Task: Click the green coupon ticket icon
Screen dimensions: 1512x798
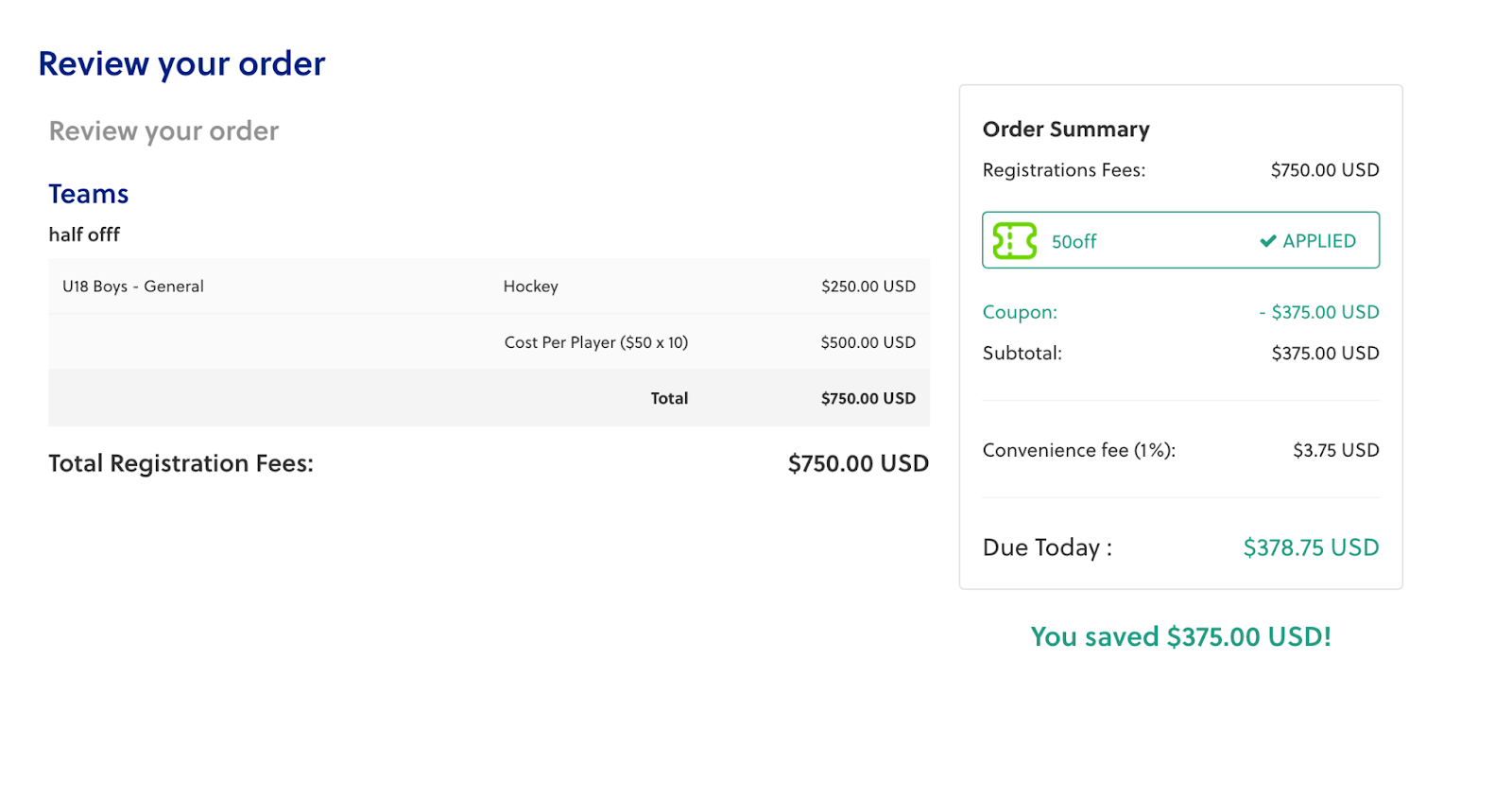Action: pyautogui.click(x=1015, y=241)
